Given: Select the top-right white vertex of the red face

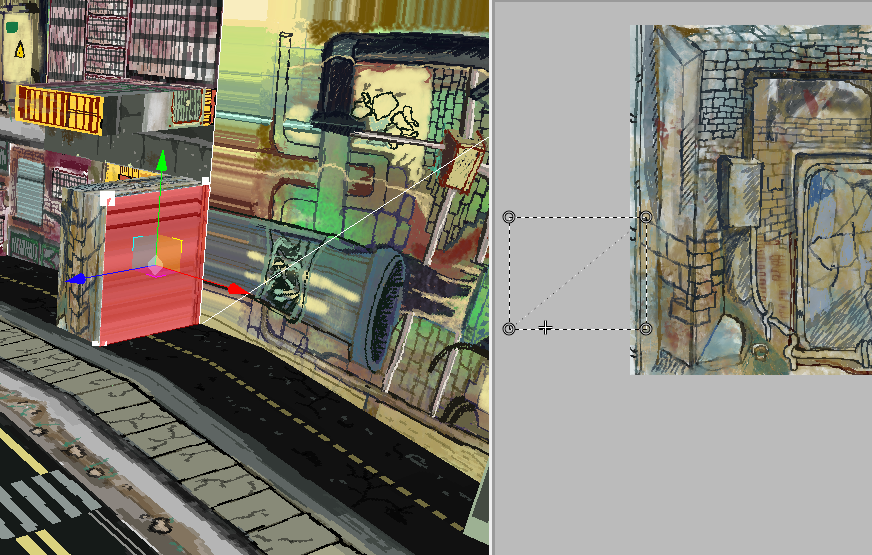Looking at the screenshot, I should coord(206,181).
